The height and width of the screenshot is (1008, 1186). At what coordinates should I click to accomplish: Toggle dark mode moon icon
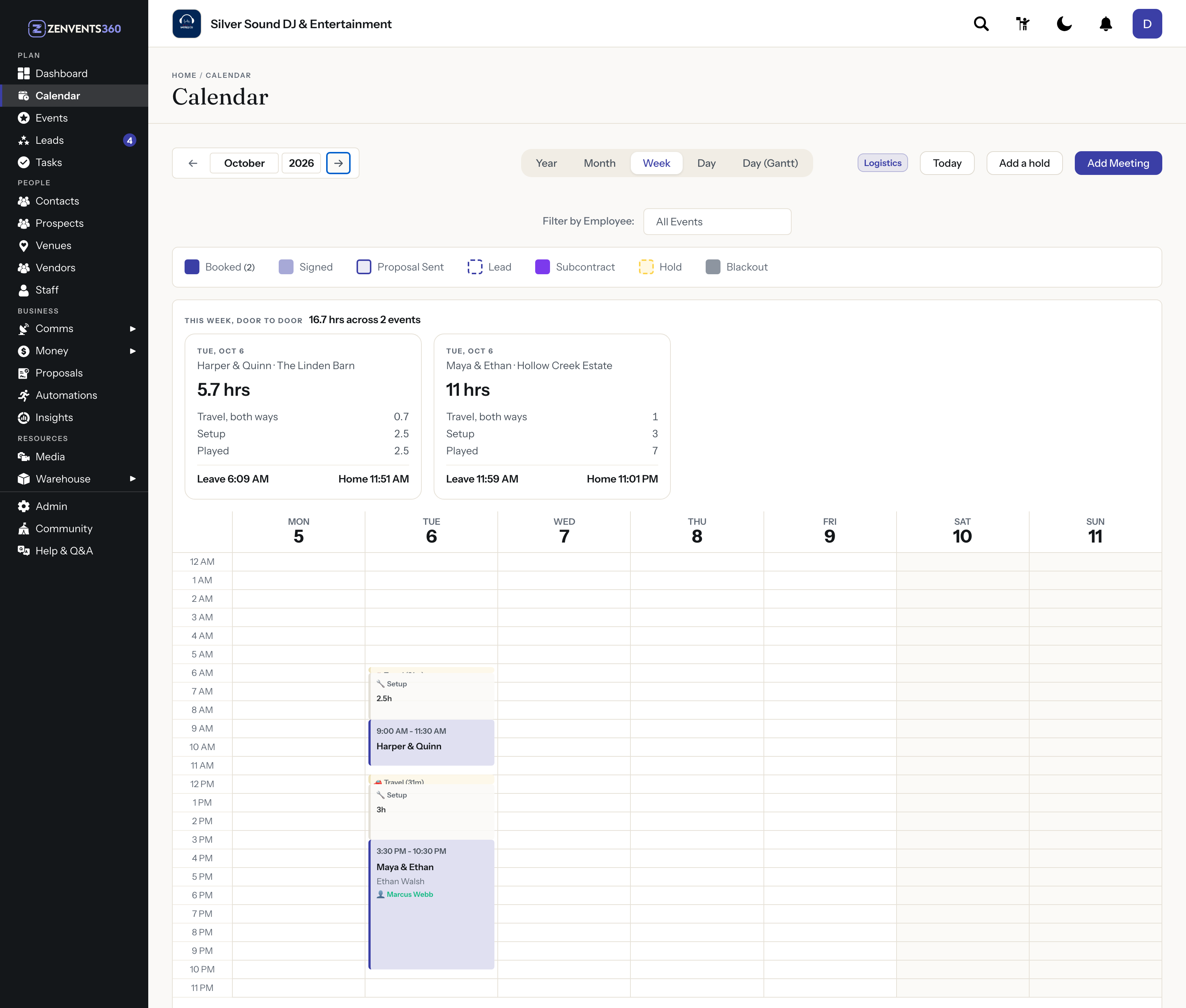[1064, 23]
